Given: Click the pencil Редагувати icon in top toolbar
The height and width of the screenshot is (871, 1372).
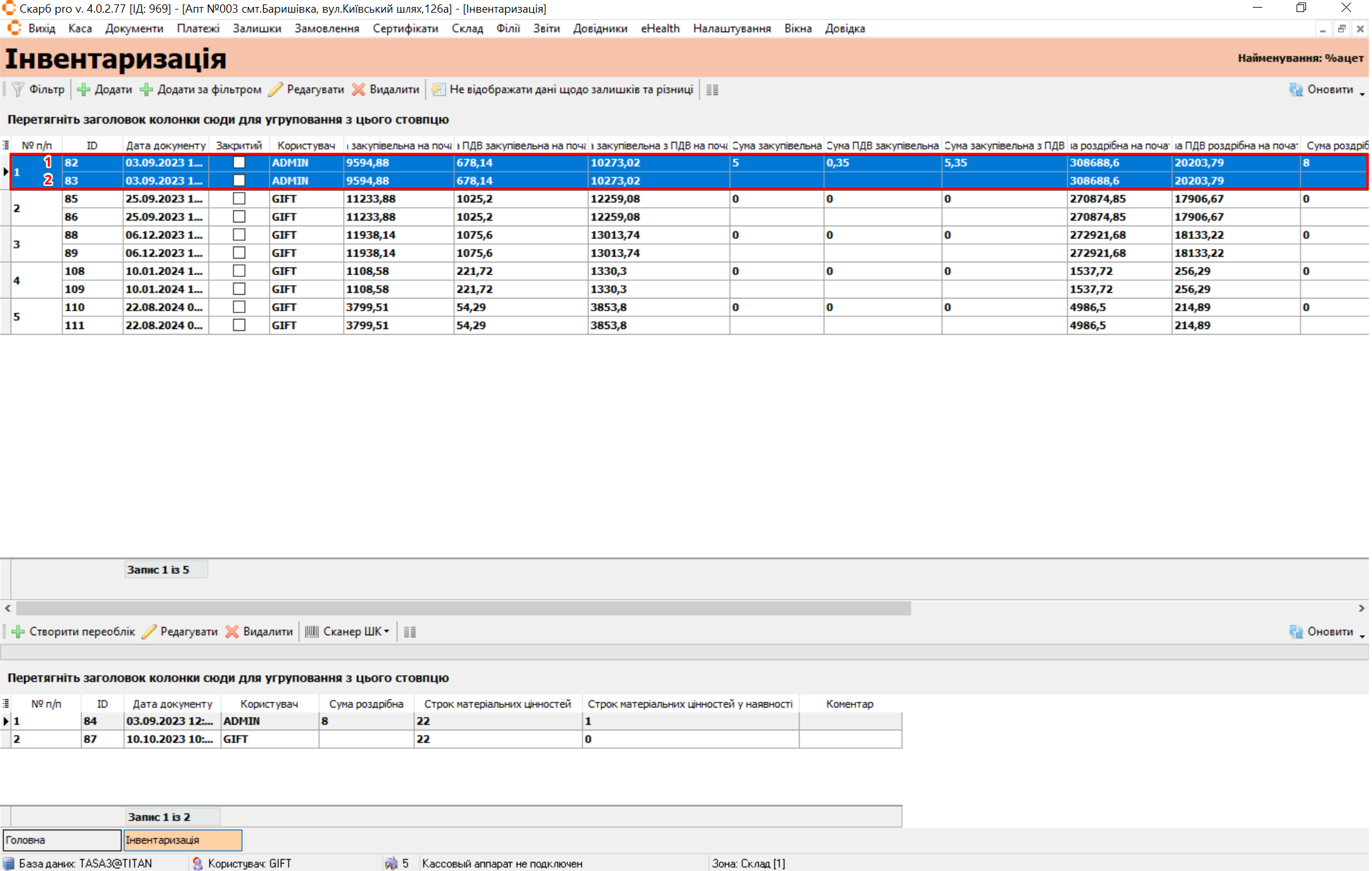Looking at the screenshot, I should coord(276,89).
